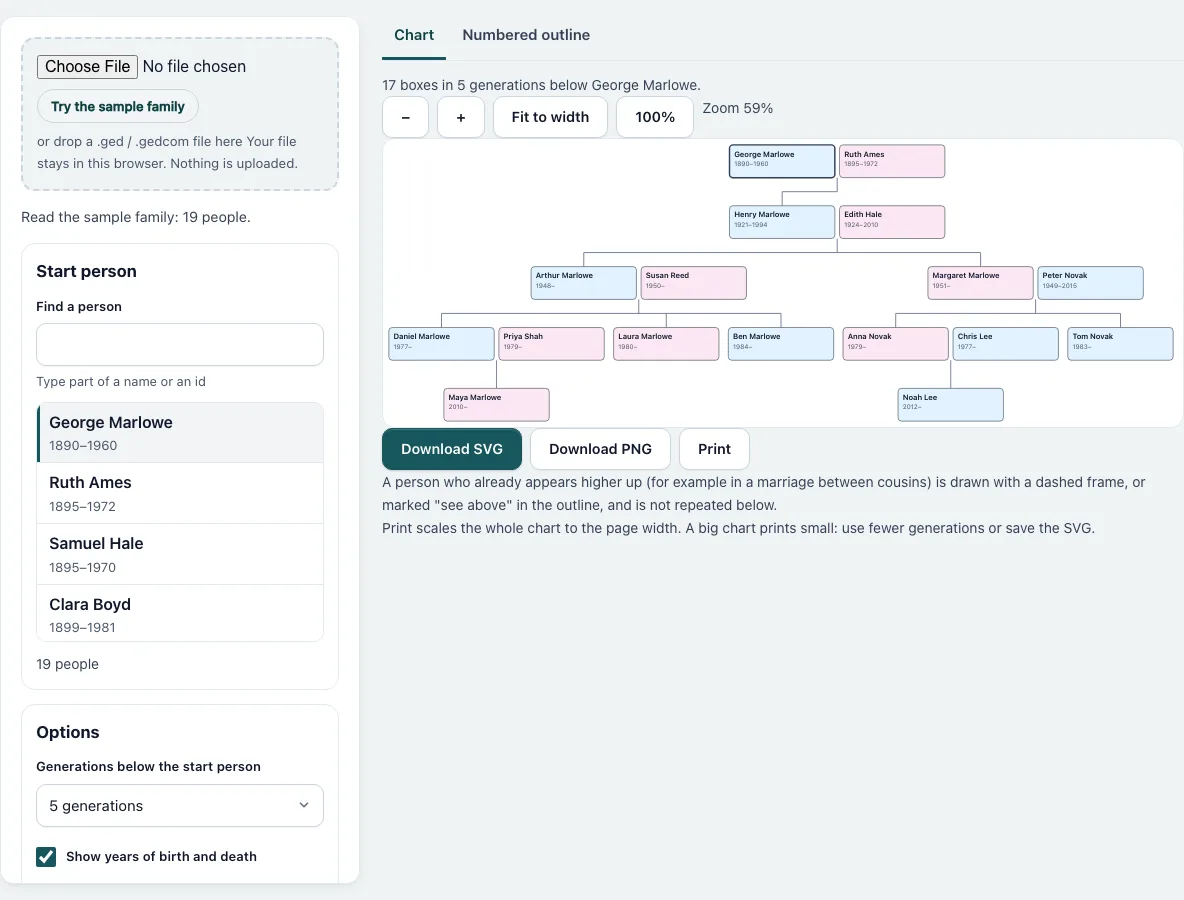Screen dimensions: 1184x900
Task: Click the Noah Lee chart box
Action: tap(951, 405)
